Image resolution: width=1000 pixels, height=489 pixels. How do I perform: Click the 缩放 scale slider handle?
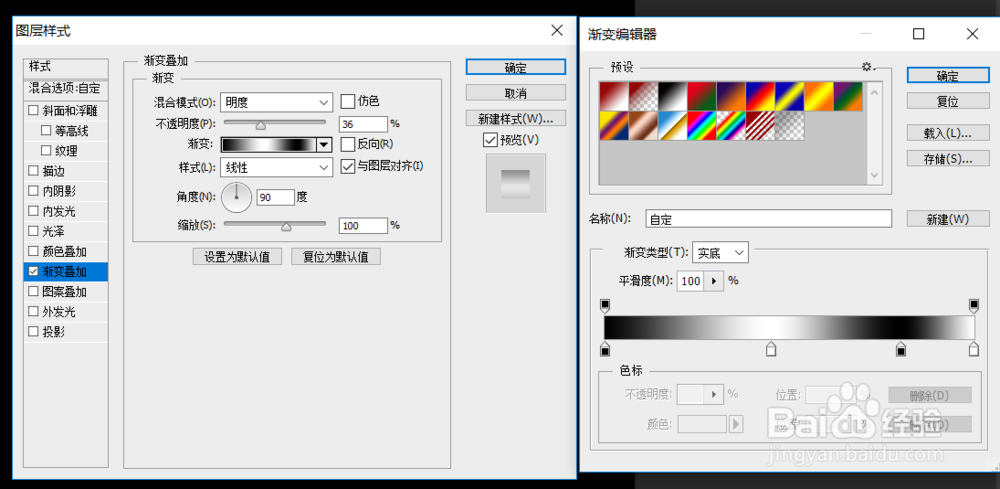(x=286, y=226)
